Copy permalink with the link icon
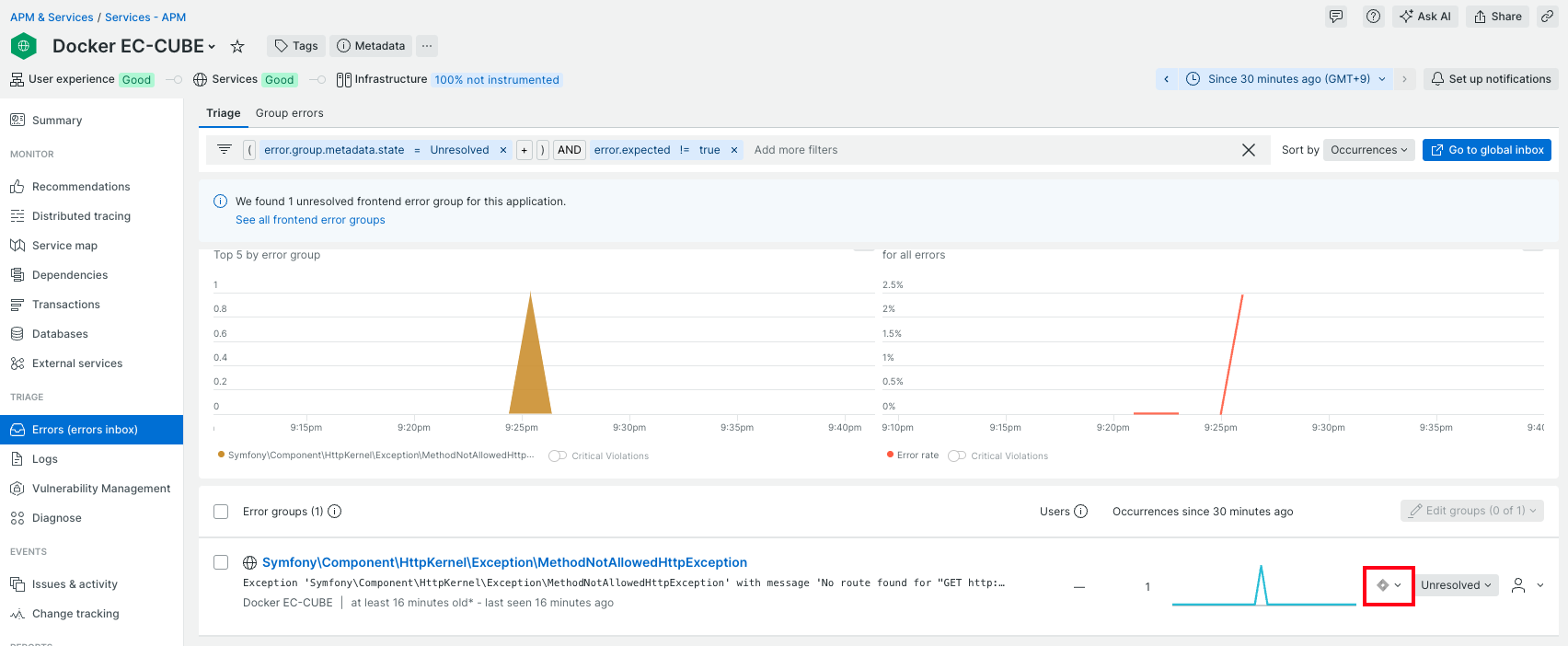1568x646 pixels. coord(1548,17)
